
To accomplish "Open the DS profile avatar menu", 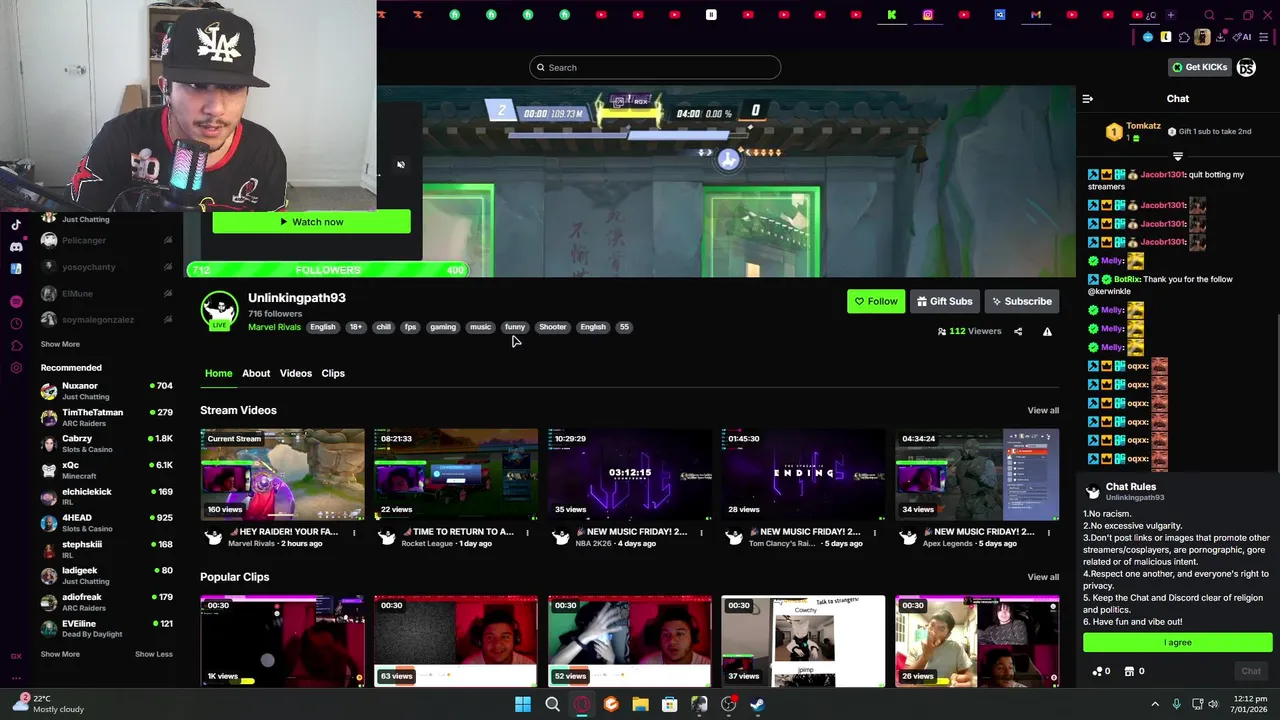I will [x=1246, y=67].
